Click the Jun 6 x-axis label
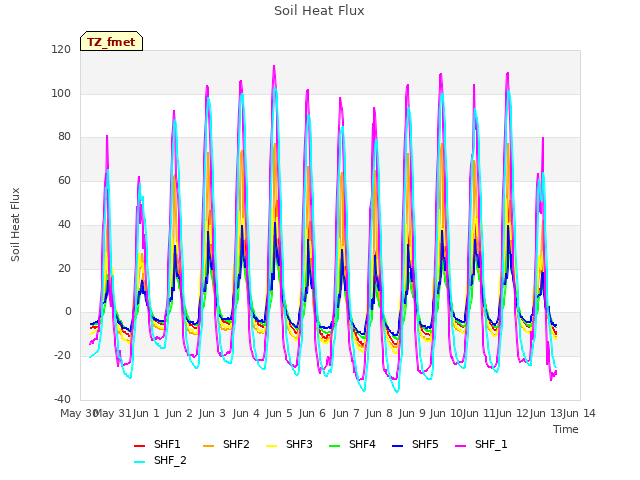640x480 pixels. pyautogui.click(x=312, y=413)
